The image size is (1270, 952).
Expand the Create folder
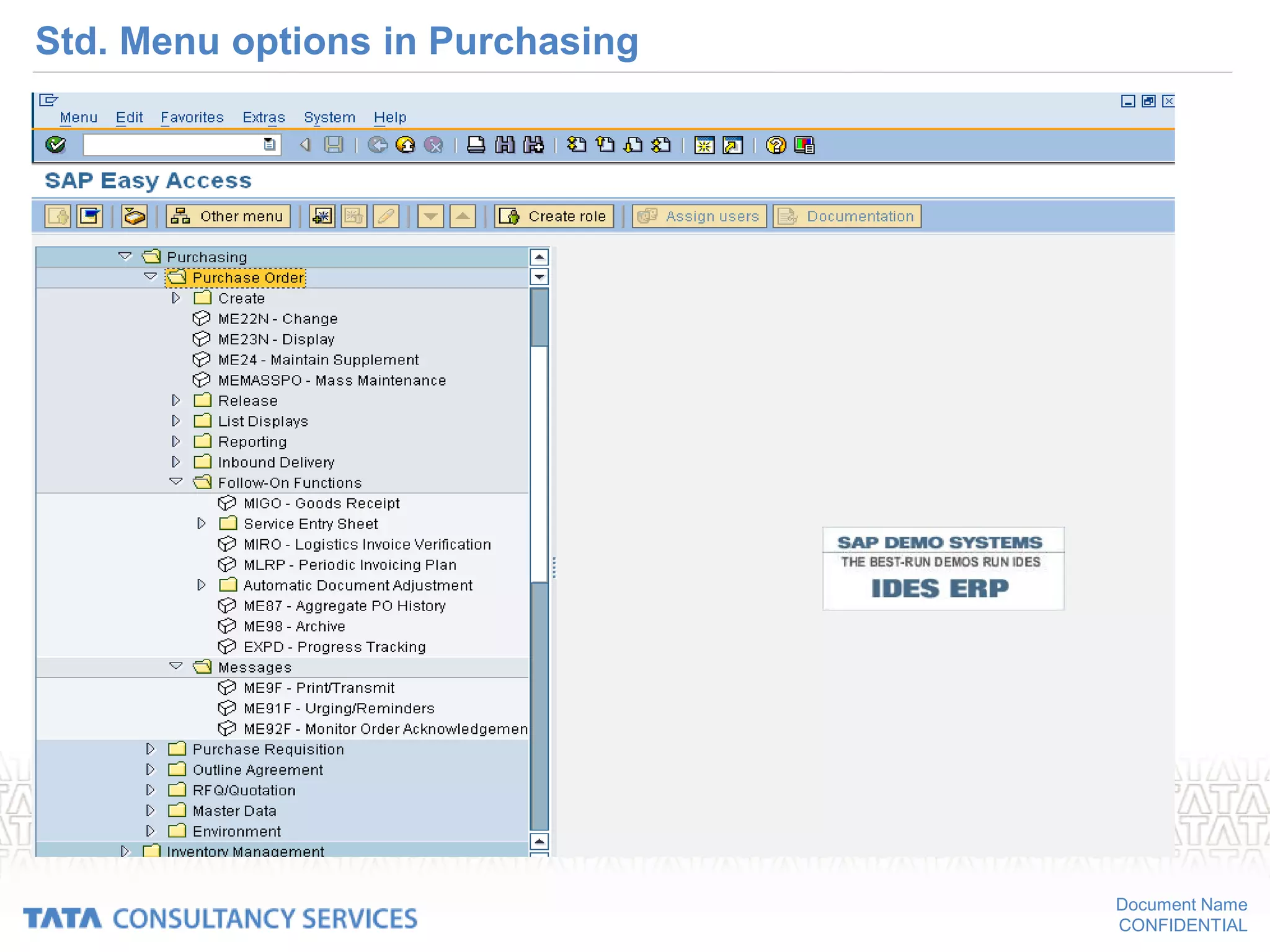(176, 298)
